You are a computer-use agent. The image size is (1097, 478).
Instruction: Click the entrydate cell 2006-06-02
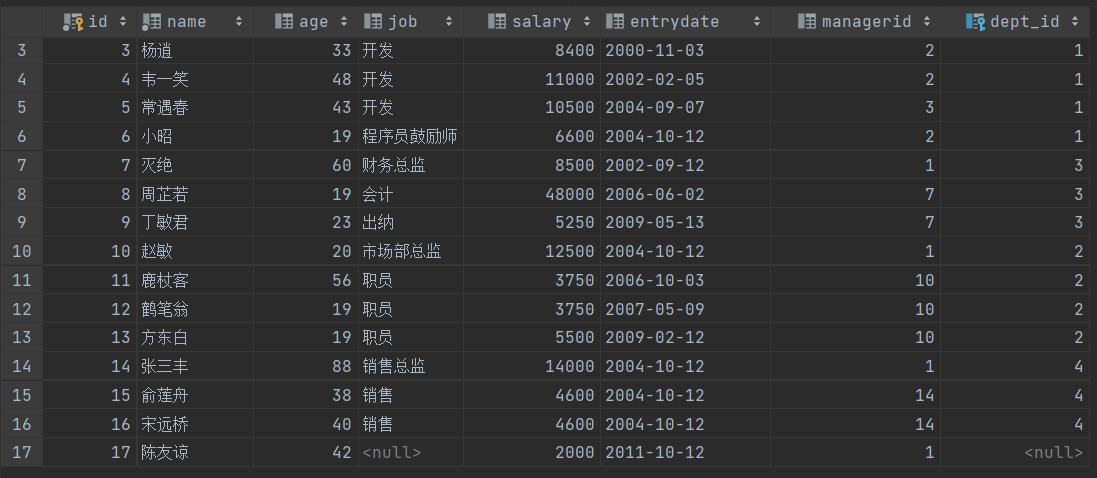click(686, 194)
